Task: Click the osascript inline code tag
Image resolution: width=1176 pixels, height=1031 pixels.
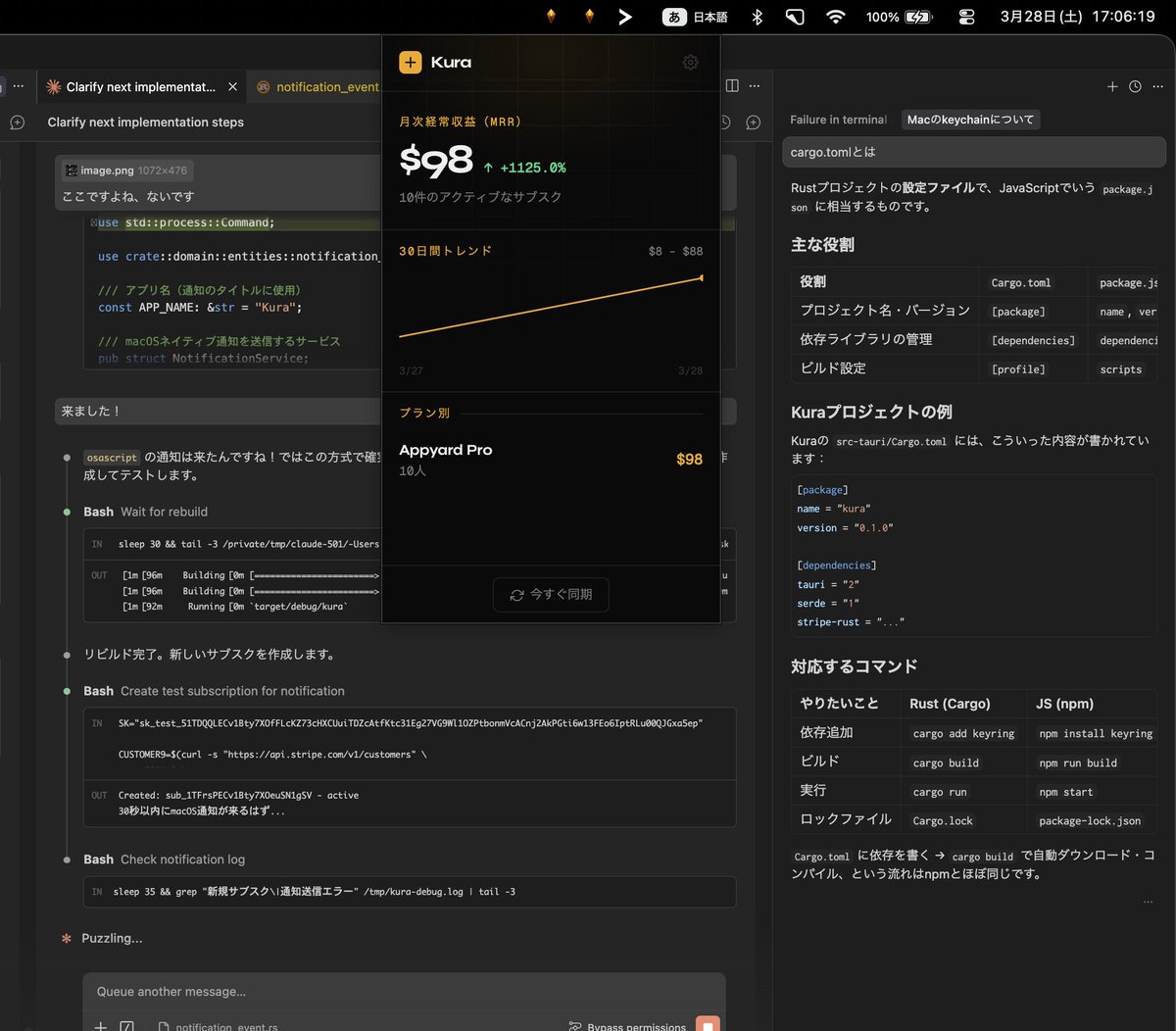Action: tap(112, 458)
